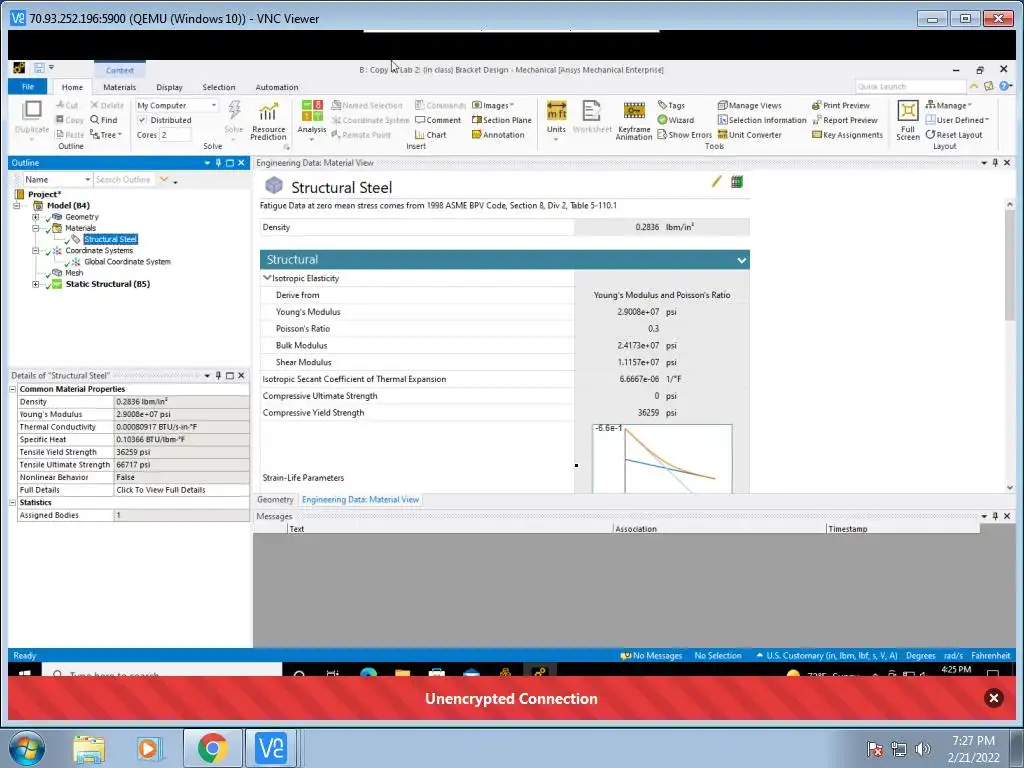
Task: Open U.S. Customary units status entry
Action: coord(827,656)
